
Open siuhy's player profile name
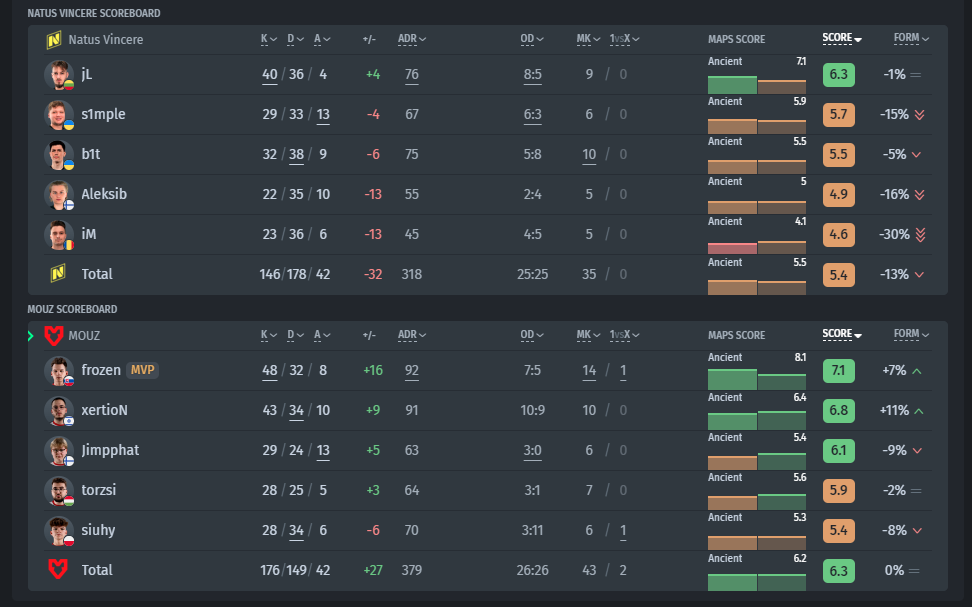pos(98,530)
